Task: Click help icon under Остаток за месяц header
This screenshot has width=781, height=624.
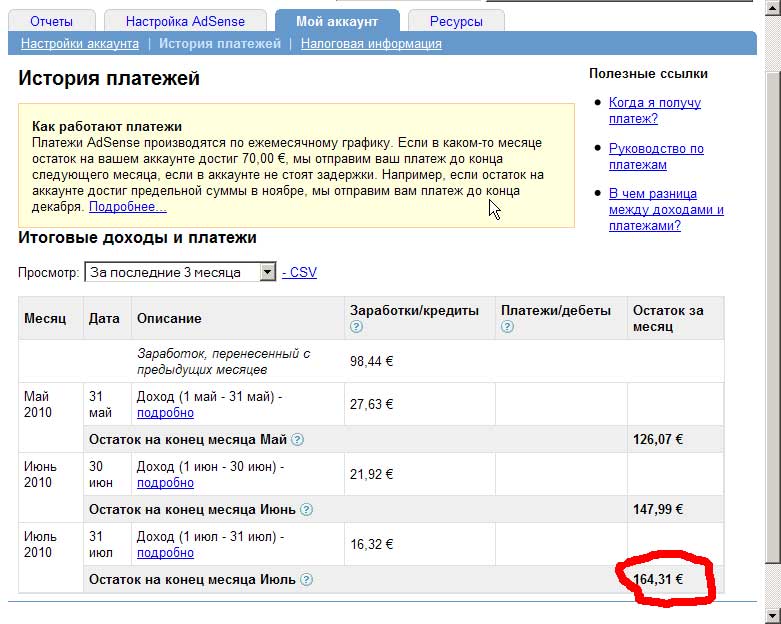Action: (640, 343)
